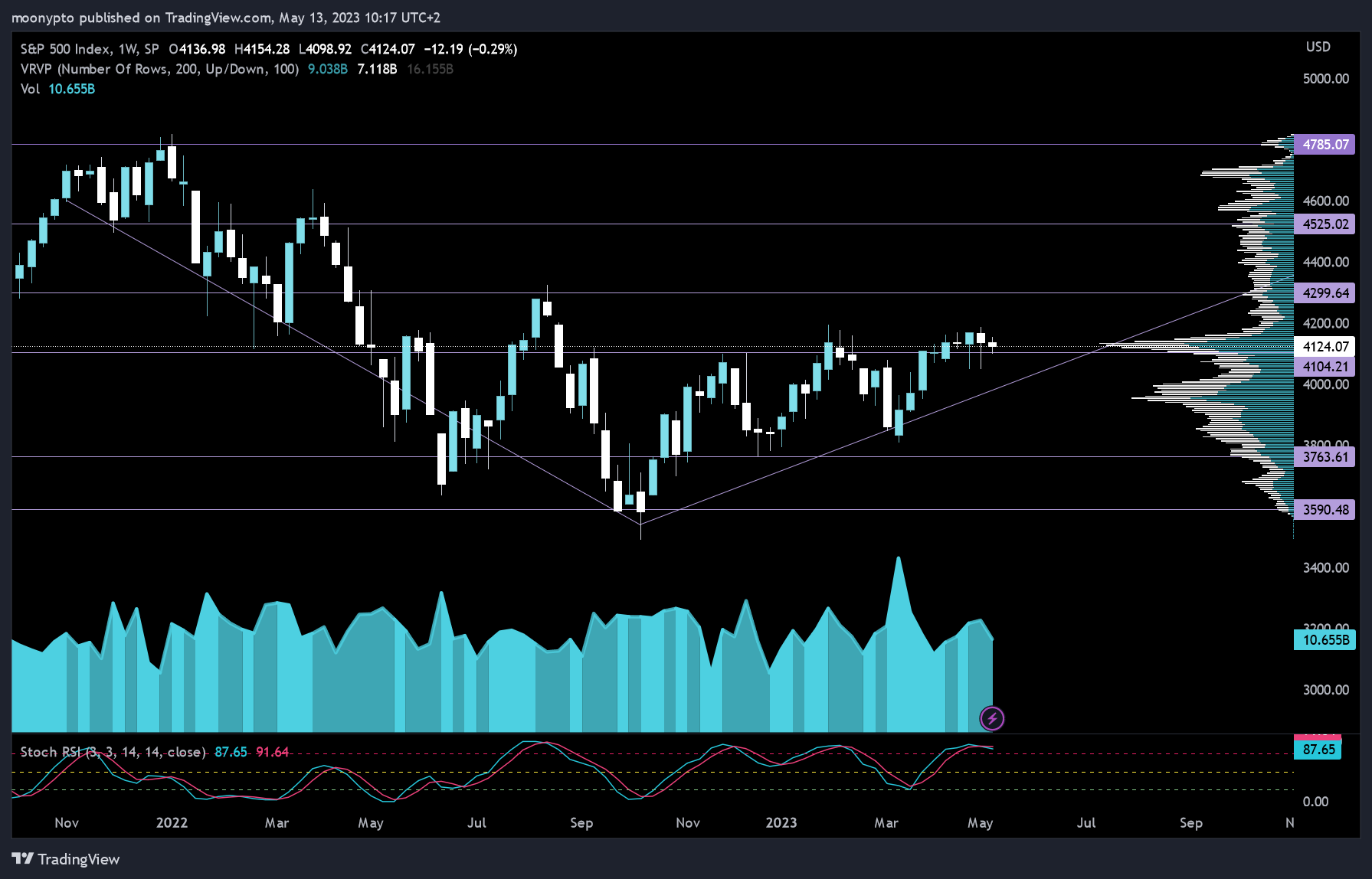
Task: Select the 3763.61 price level label
Action: (1325, 456)
